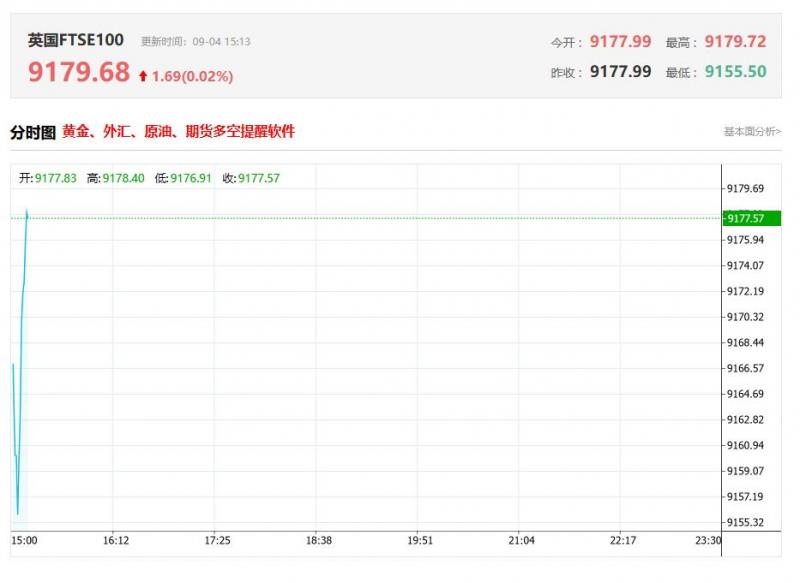Click the 9175.94 axis label
Screen dimensions: 800x583
pos(745,240)
